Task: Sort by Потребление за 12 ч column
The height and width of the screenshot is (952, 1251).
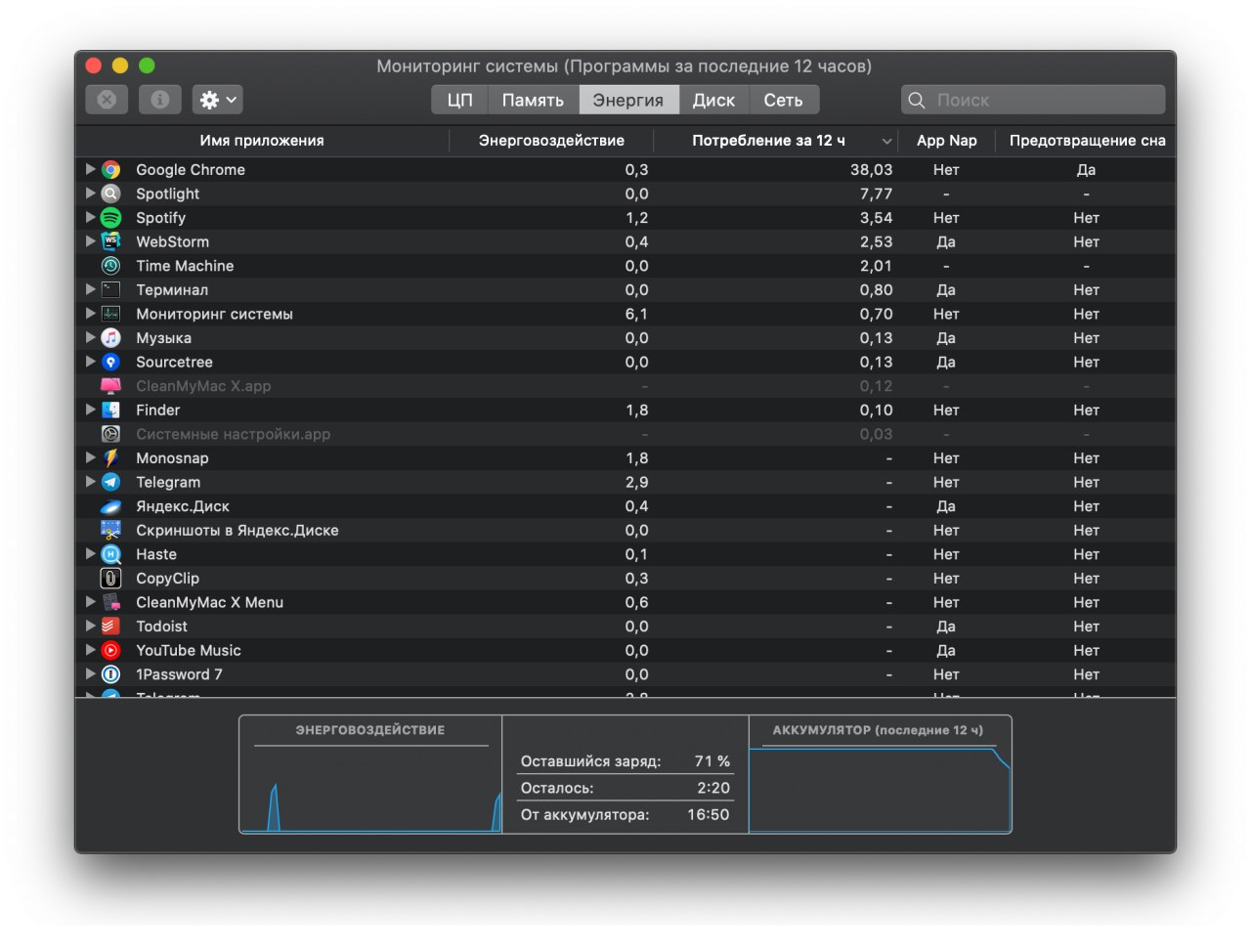Action: (x=777, y=141)
